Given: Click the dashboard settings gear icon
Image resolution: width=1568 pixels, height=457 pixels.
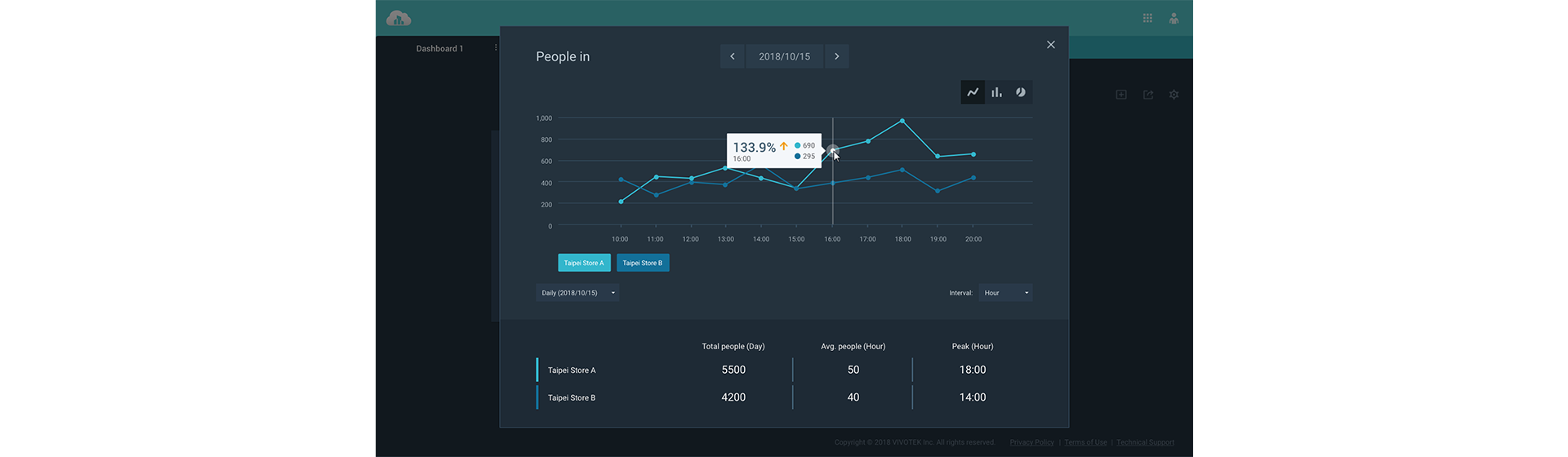Looking at the screenshot, I should [1174, 95].
